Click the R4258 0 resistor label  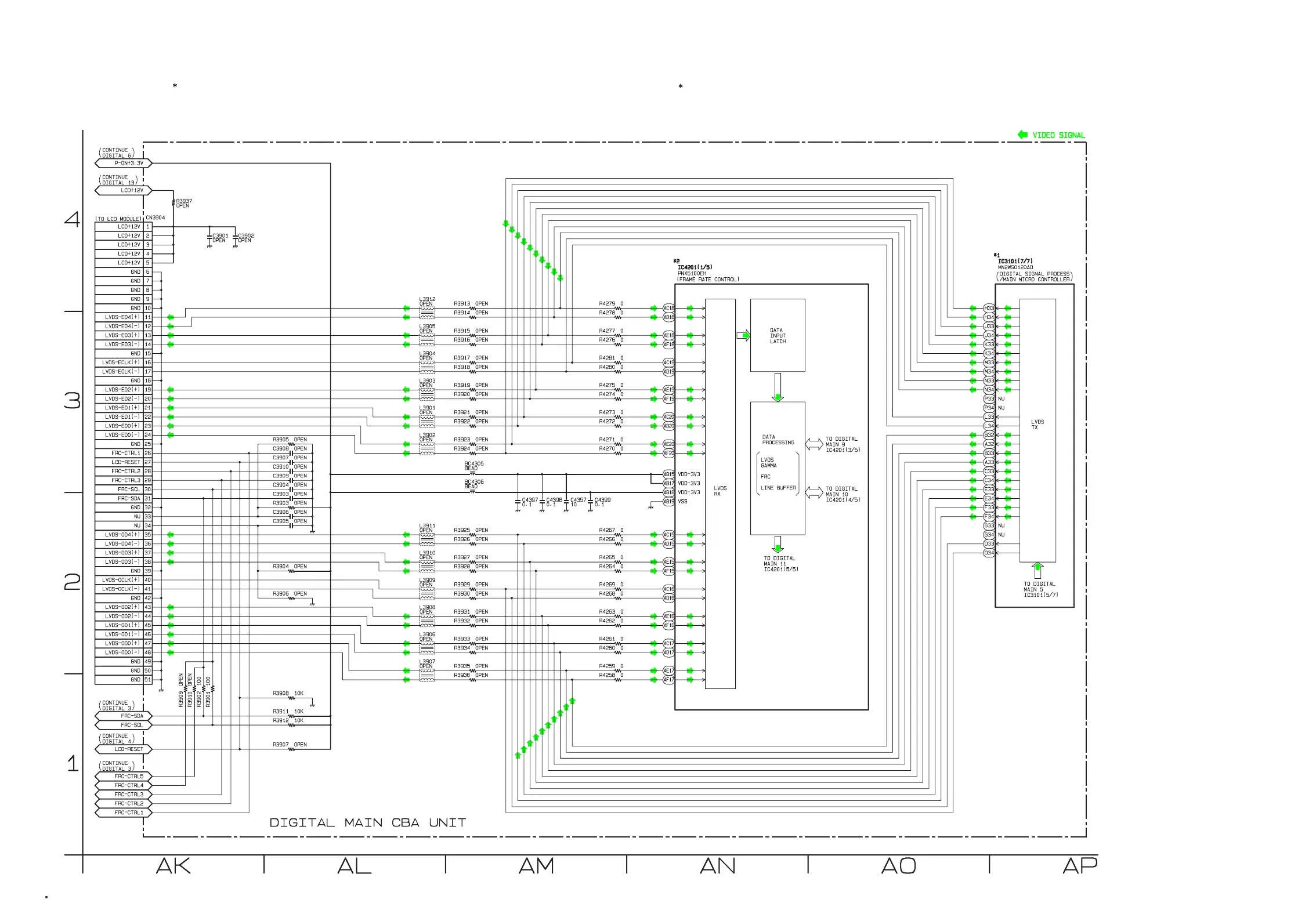611,675
